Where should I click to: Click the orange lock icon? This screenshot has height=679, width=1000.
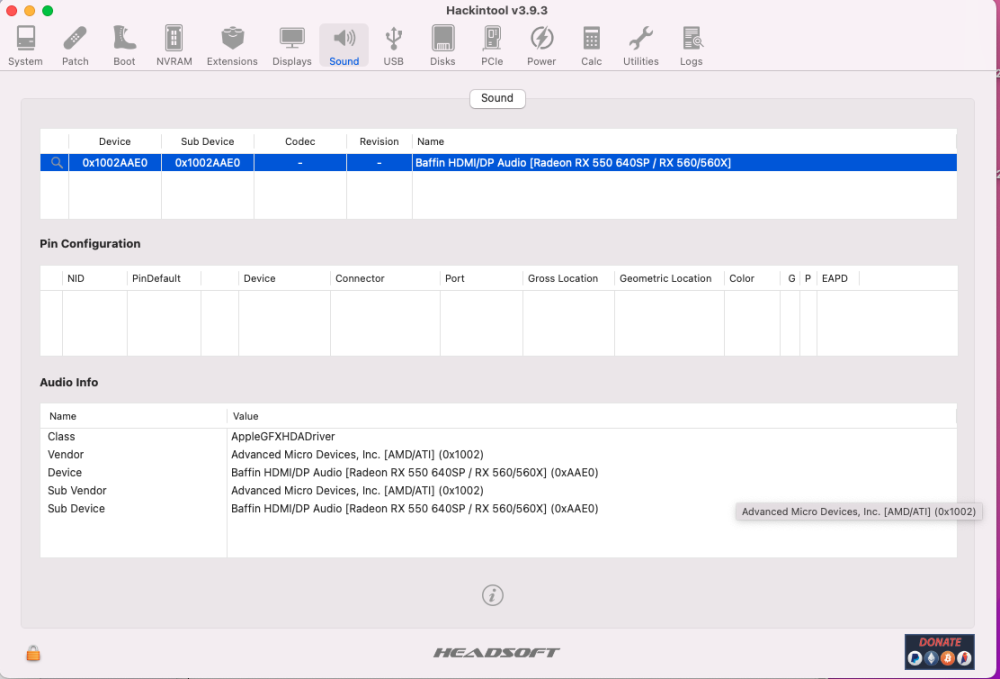(x=33, y=653)
